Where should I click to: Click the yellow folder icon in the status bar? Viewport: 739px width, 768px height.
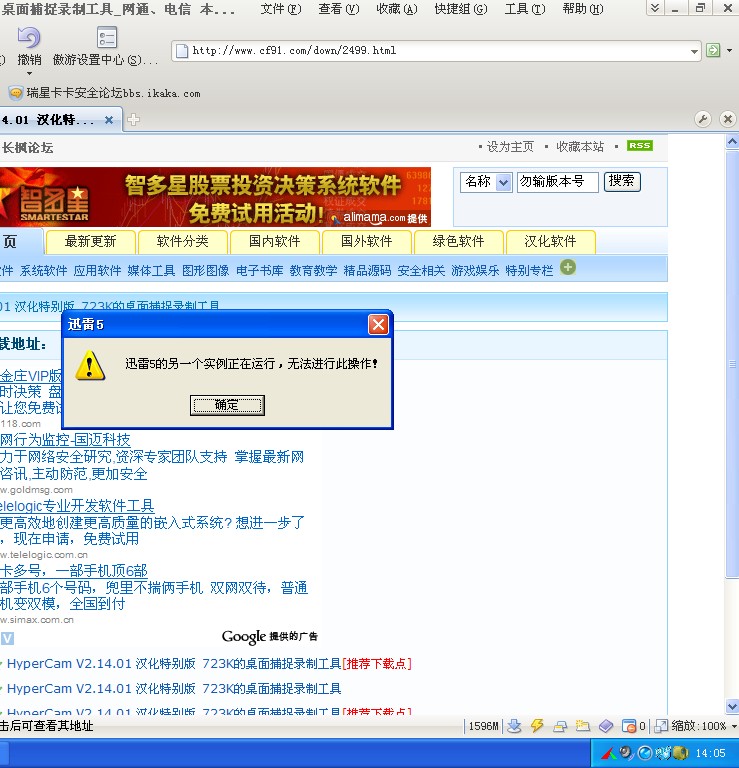(583, 725)
